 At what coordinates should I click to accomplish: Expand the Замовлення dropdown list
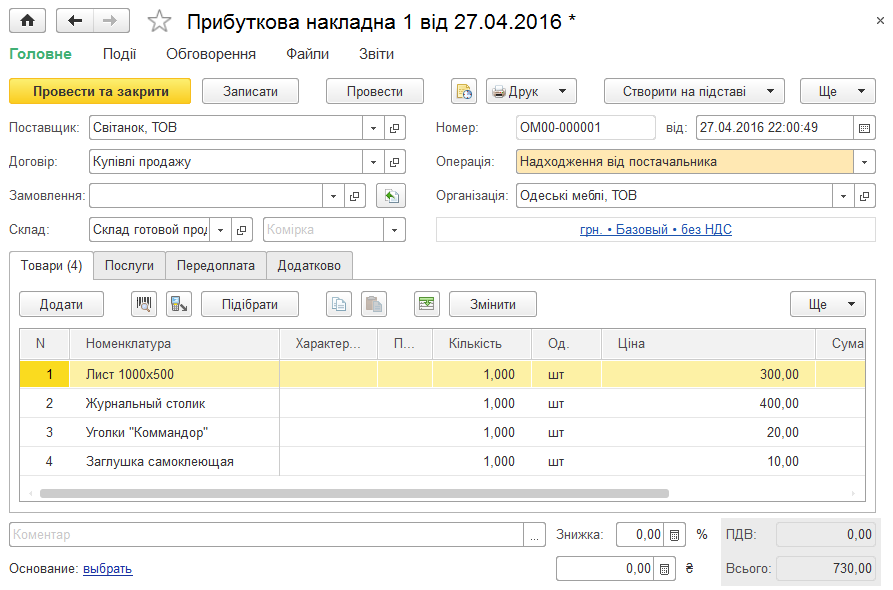pyautogui.click(x=334, y=196)
